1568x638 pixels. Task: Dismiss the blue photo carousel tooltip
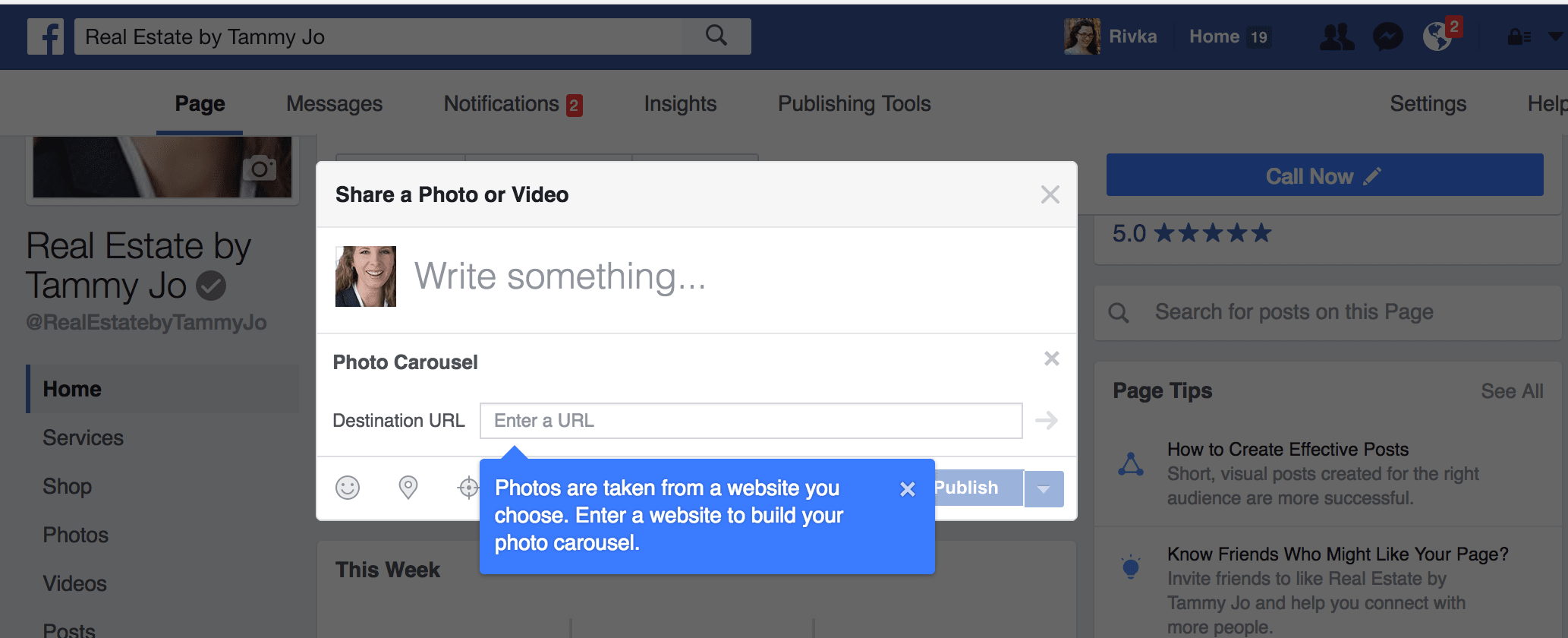pos(907,489)
